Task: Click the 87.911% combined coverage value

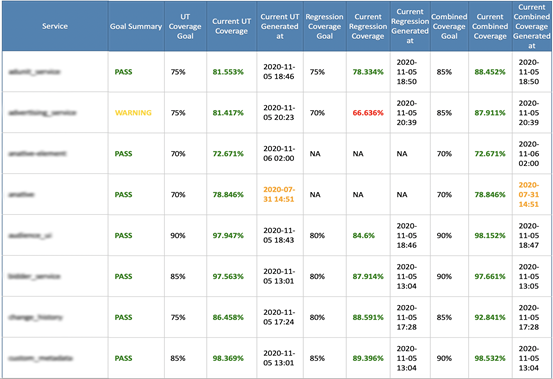Action: coord(490,113)
